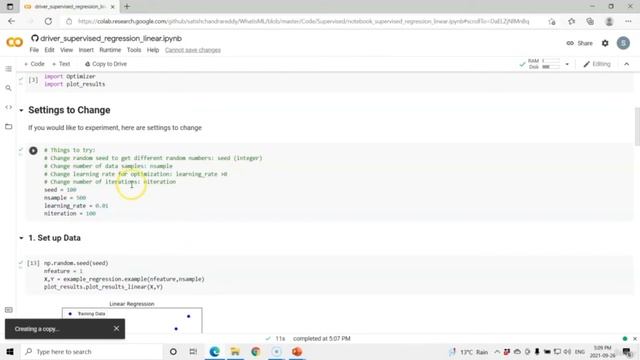Viewport: 640px width, 360px height.
Task: Click the line seed = 100
Action: coord(60,190)
